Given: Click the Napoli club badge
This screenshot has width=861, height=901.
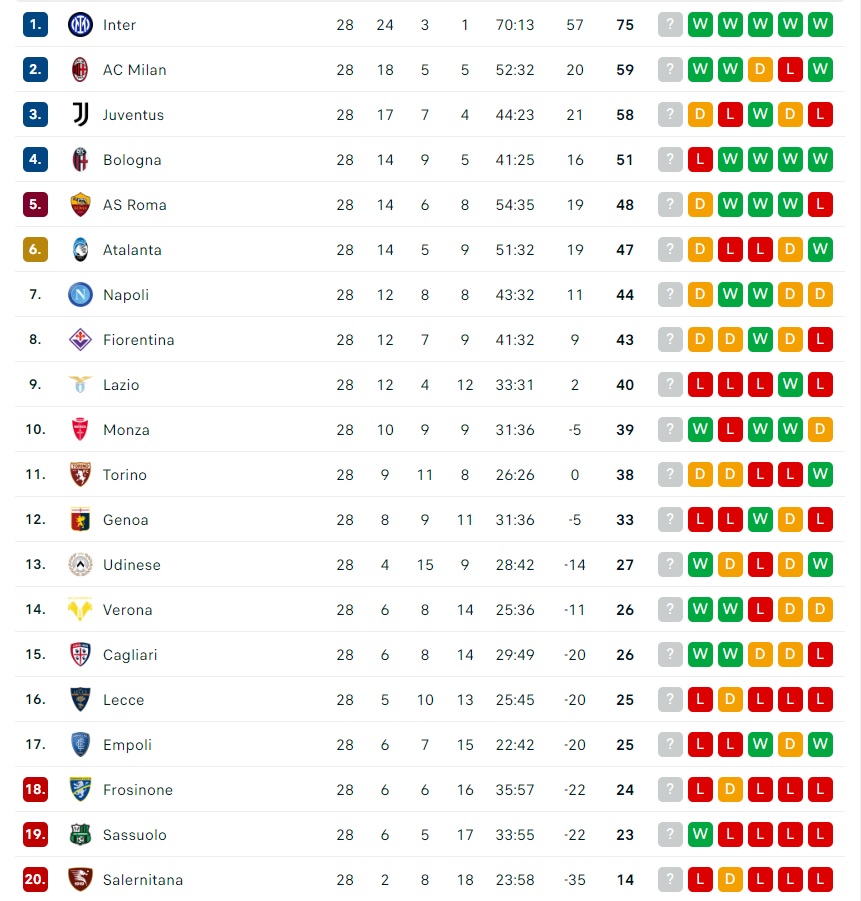Looking at the screenshot, I should coord(80,294).
